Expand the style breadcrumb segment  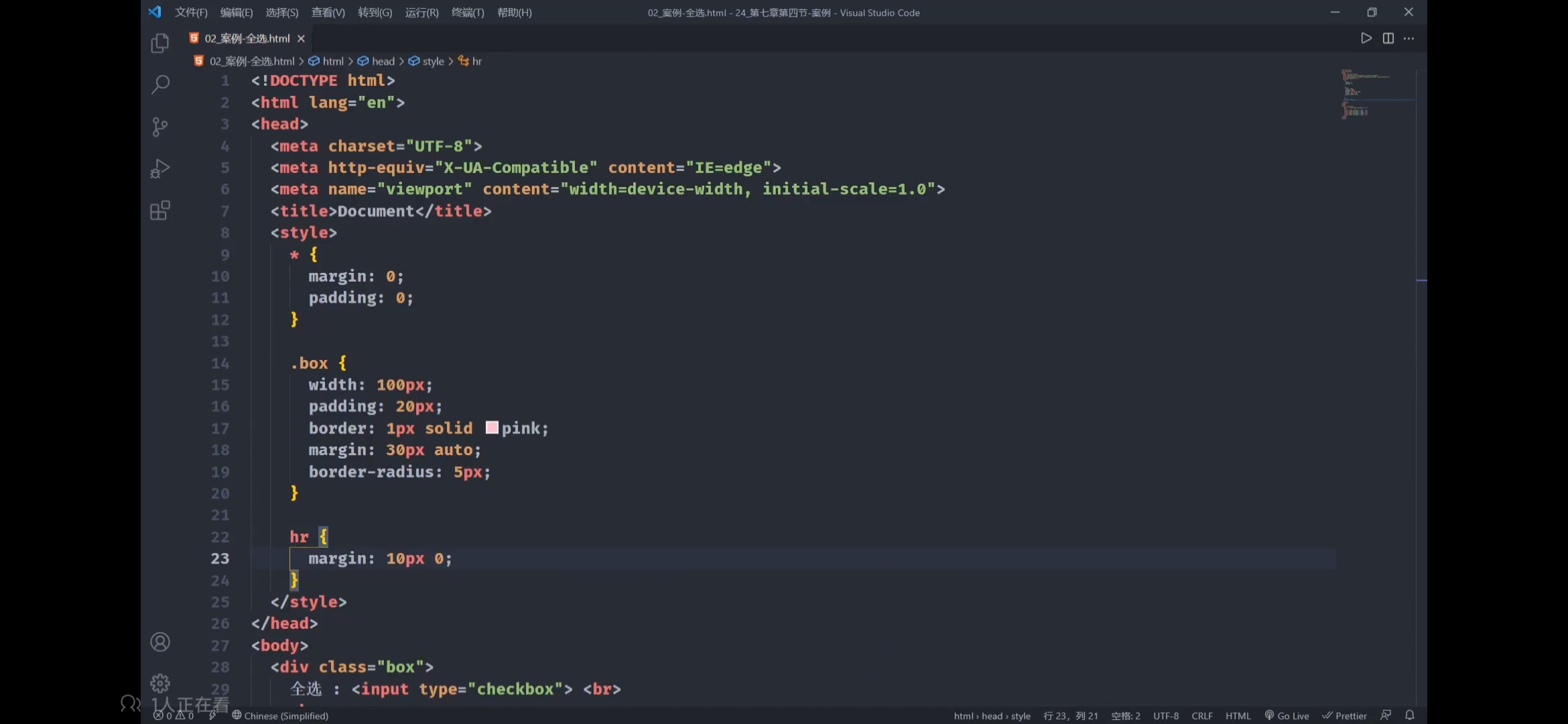(x=433, y=61)
